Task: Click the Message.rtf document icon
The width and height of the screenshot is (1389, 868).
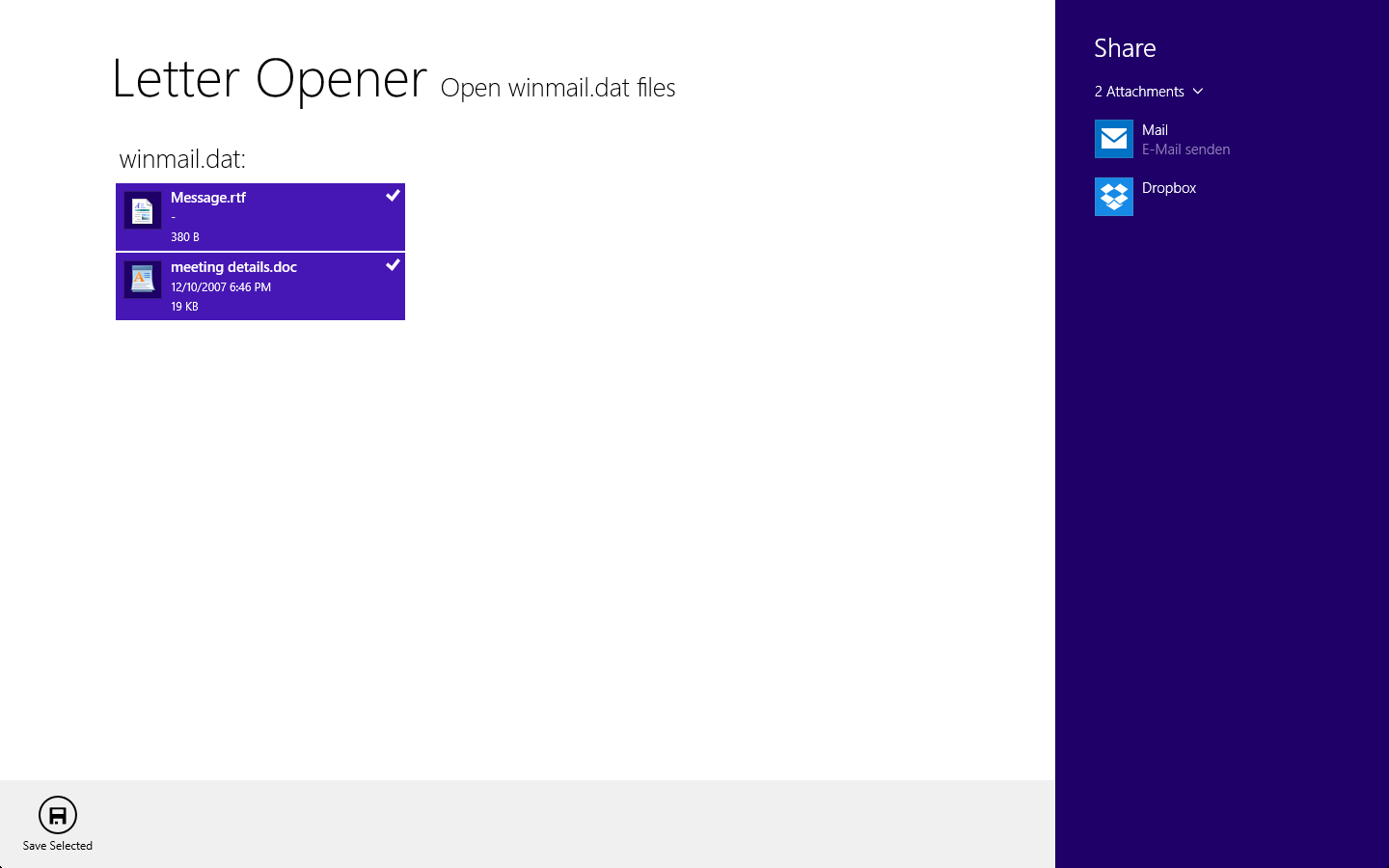Action: pyautogui.click(x=142, y=209)
